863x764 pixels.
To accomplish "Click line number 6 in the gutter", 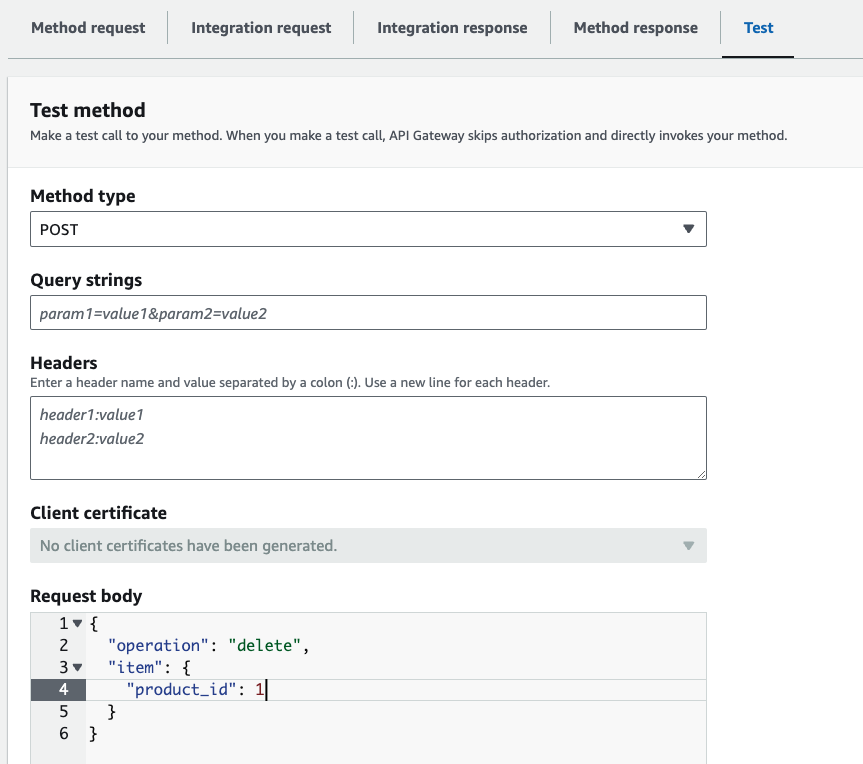I will tap(63, 734).
